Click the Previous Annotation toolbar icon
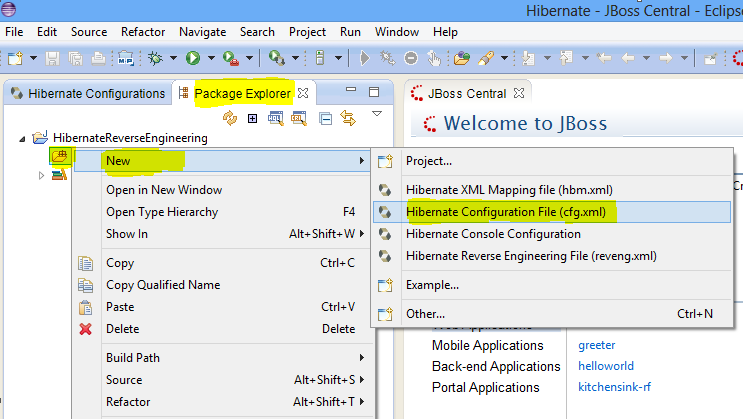743x419 pixels. click(566, 58)
